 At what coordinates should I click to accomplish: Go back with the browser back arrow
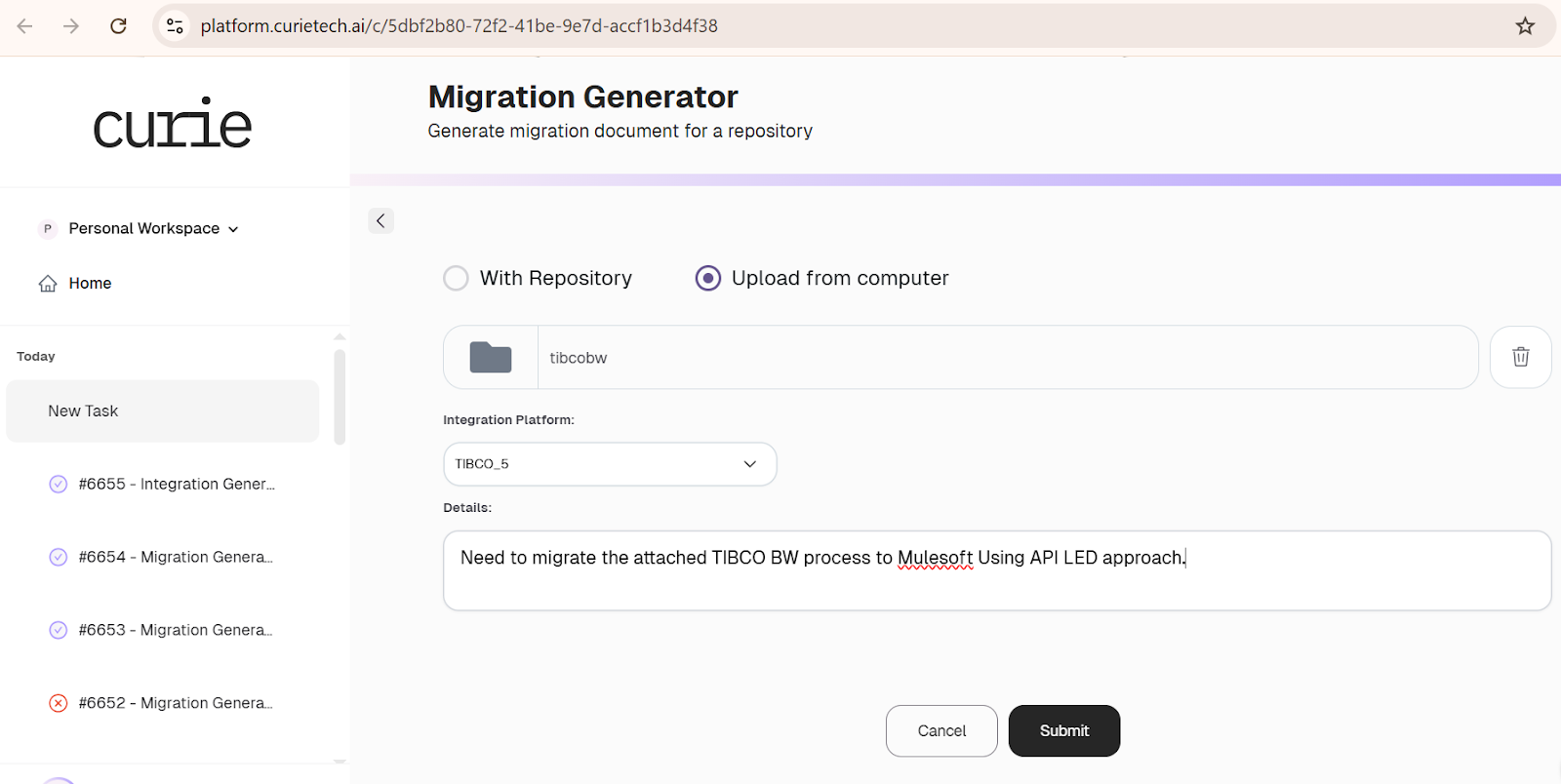click(x=25, y=26)
